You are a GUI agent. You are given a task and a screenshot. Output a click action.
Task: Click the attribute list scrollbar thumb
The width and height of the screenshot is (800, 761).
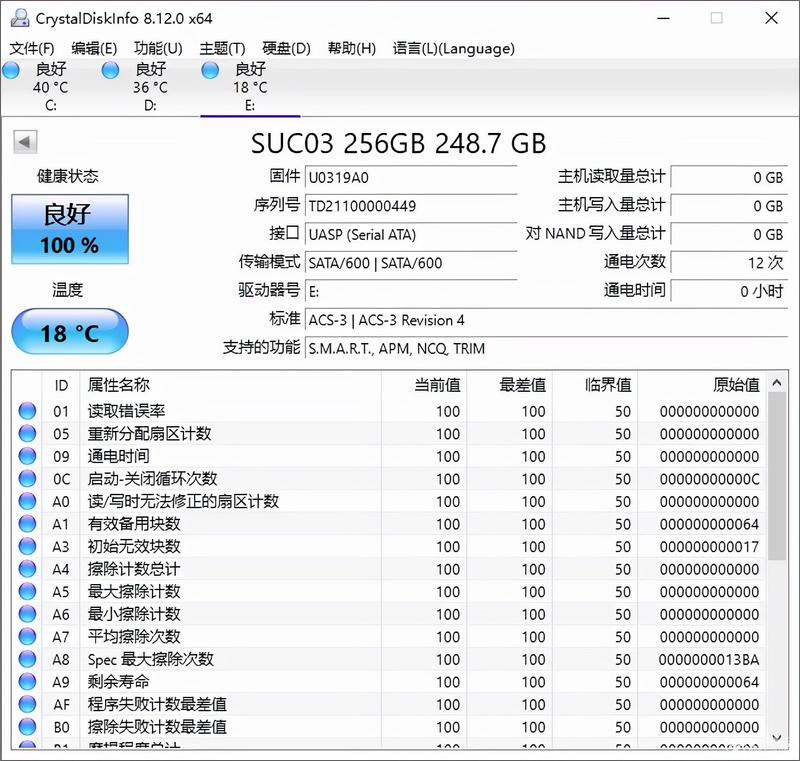(x=777, y=475)
